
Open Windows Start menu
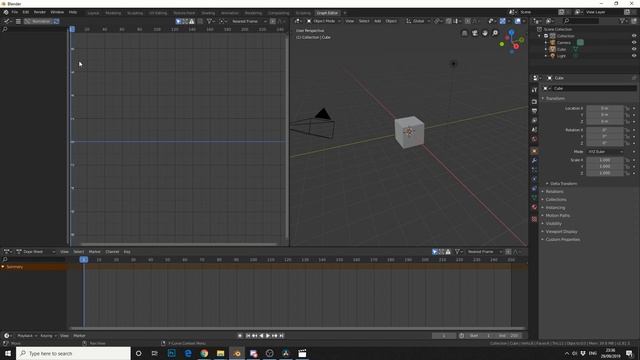click(8, 353)
